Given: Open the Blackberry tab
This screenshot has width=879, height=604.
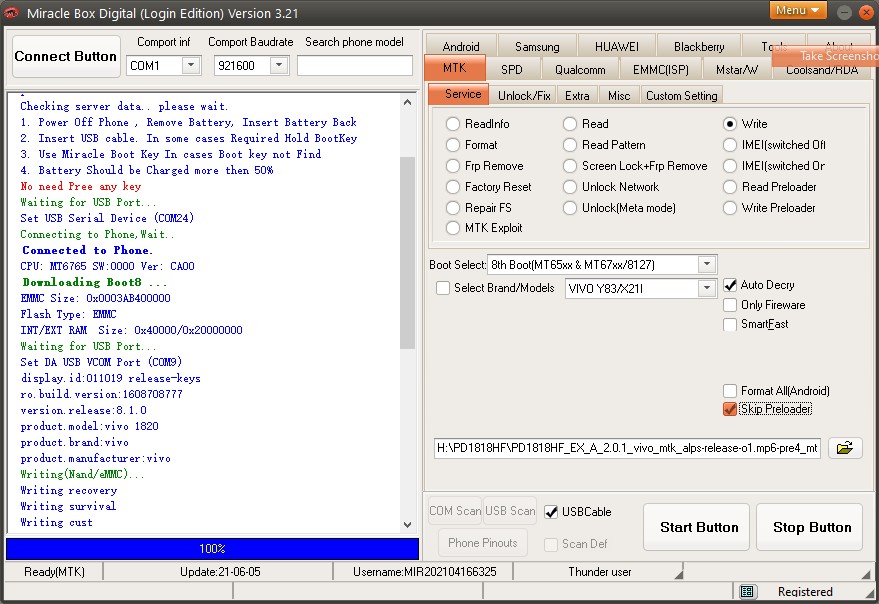Looking at the screenshot, I should point(699,46).
